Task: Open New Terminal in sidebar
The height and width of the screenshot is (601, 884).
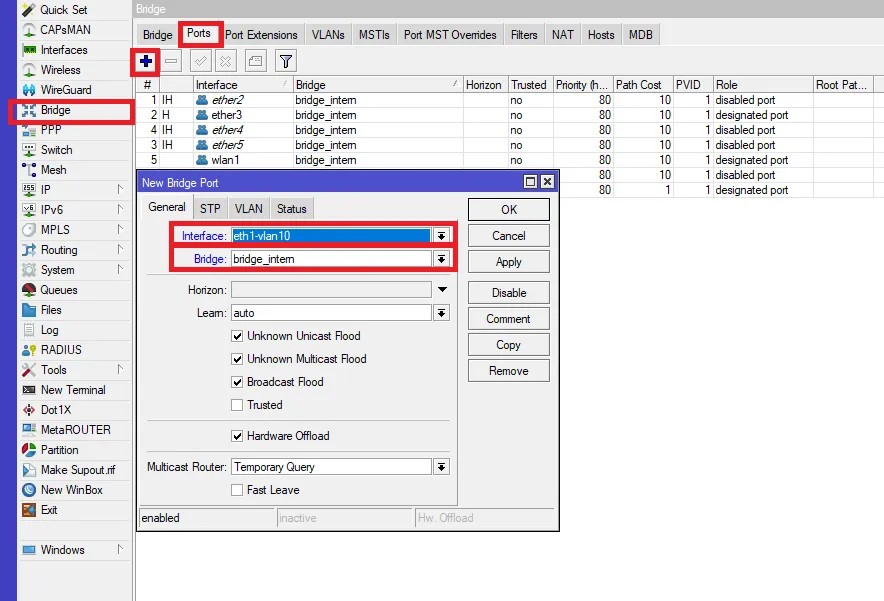Action: (72, 390)
